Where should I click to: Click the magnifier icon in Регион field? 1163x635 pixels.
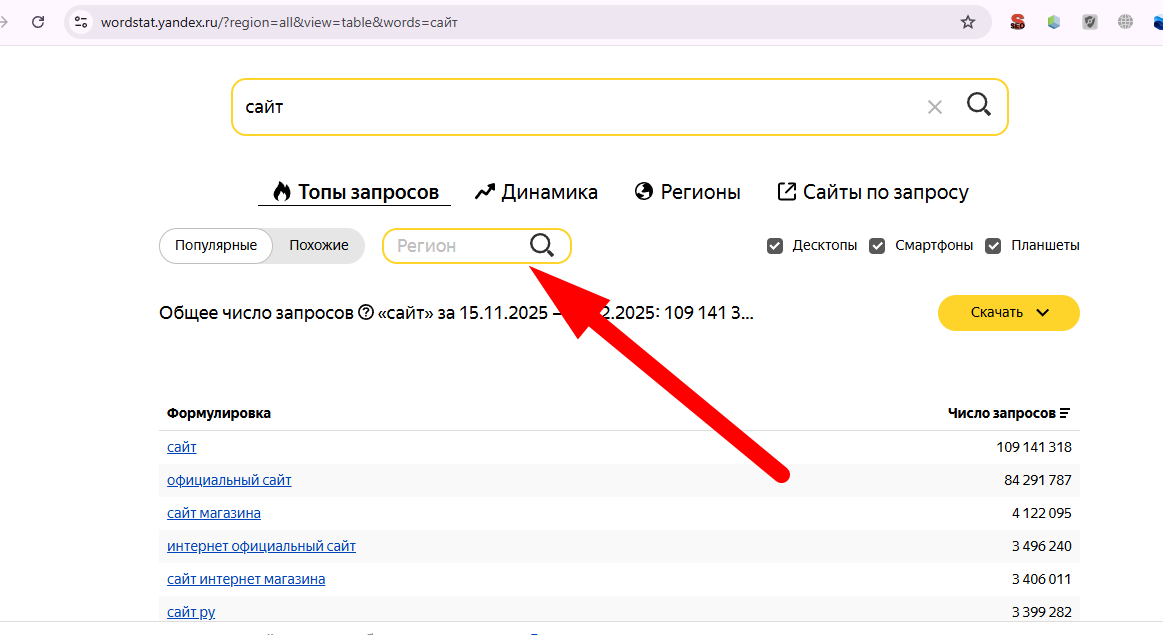click(542, 246)
